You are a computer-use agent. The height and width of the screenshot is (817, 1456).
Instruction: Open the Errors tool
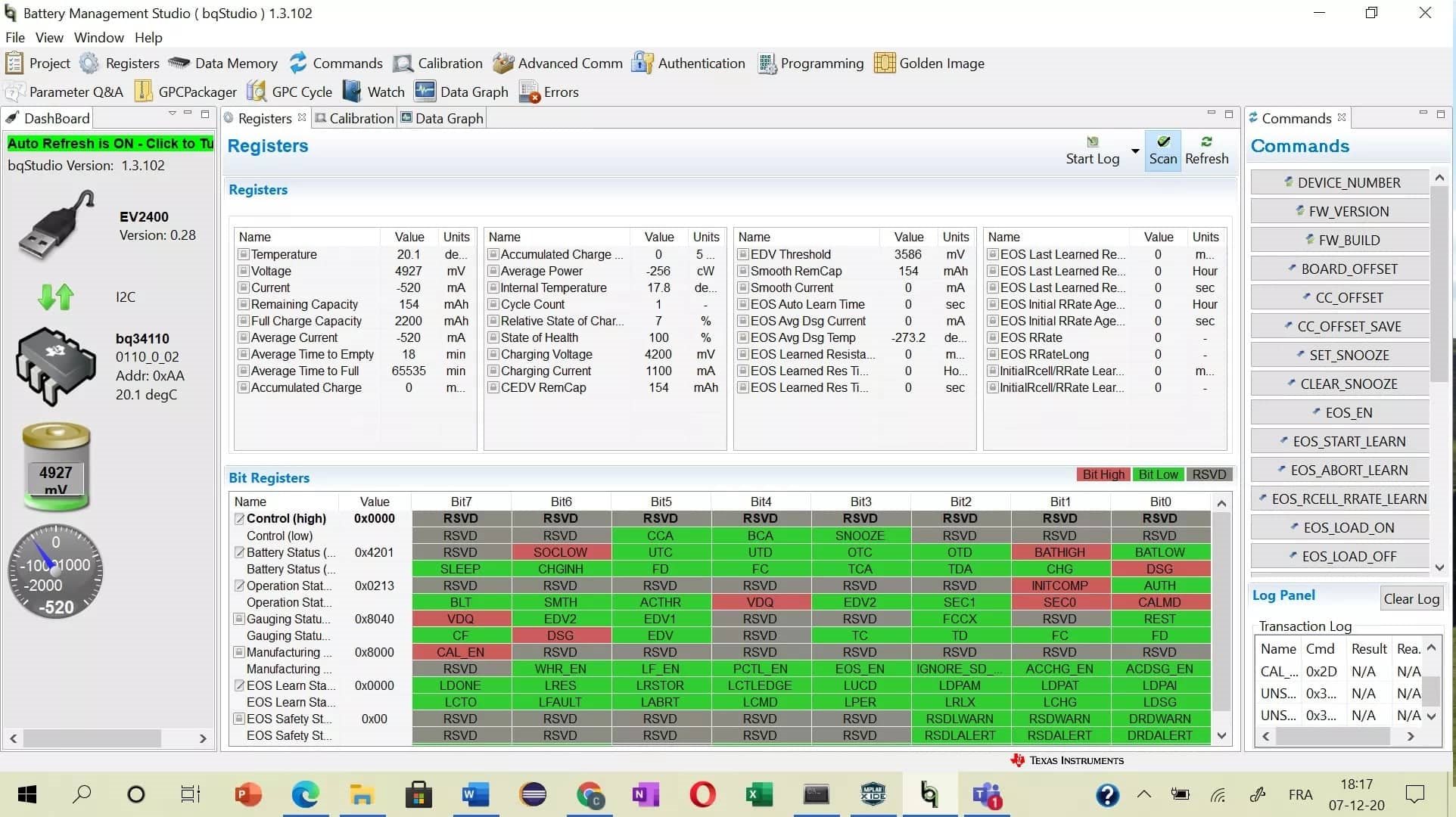pyautogui.click(x=549, y=92)
